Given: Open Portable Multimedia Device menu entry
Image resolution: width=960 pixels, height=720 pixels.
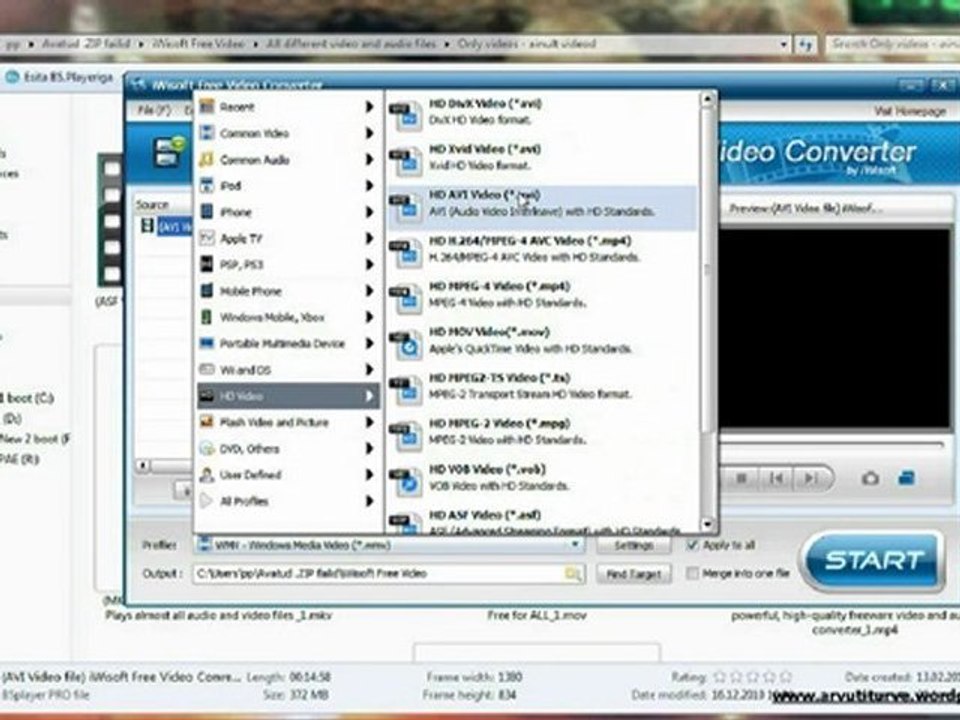Looking at the screenshot, I should [288, 343].
